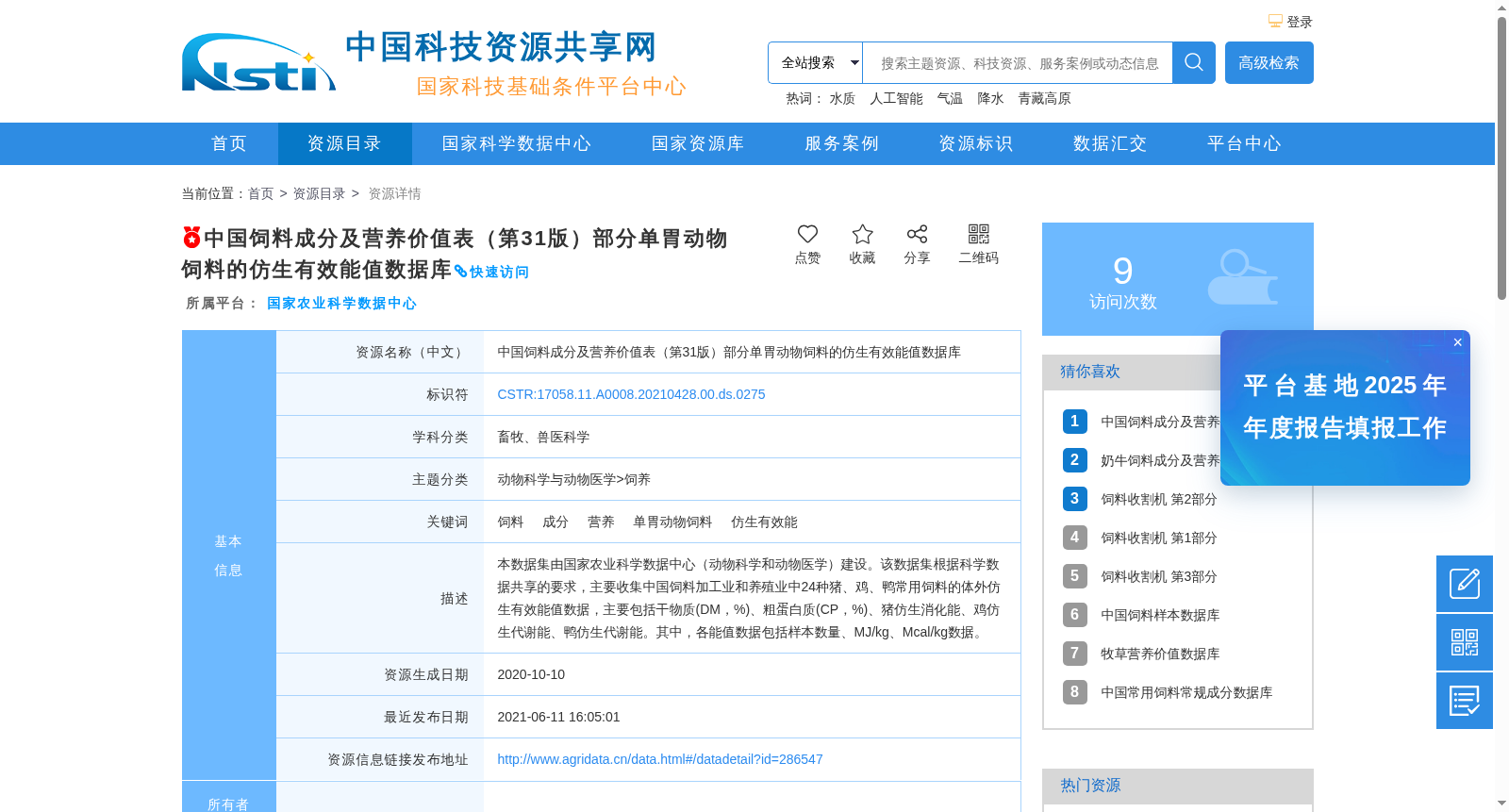This screenshot has height=812, width=1509.
Task: Open the 数据汇交 nav tab
Action: click(1110, 143)
